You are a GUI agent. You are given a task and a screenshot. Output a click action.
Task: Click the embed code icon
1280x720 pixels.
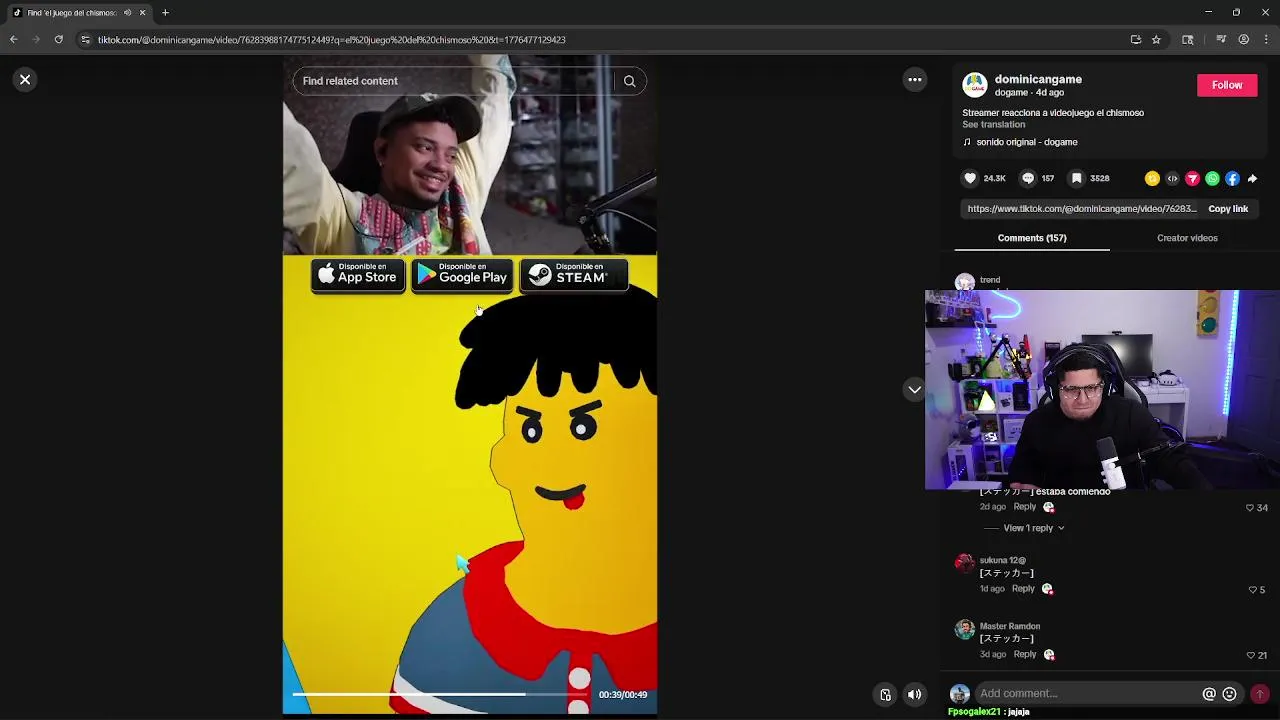pos(1172,178)
